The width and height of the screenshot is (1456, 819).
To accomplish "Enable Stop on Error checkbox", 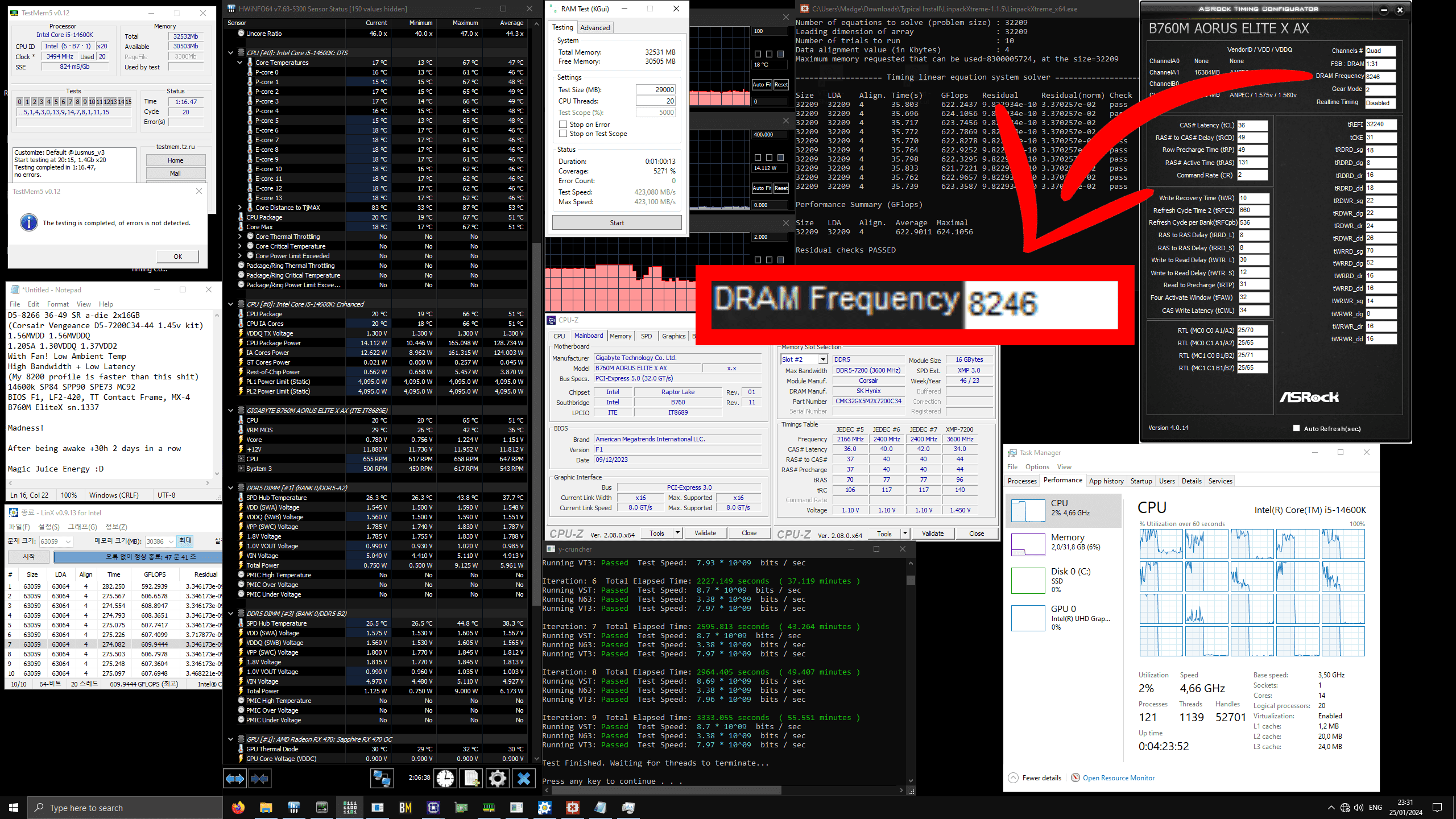I will [563, 124].
